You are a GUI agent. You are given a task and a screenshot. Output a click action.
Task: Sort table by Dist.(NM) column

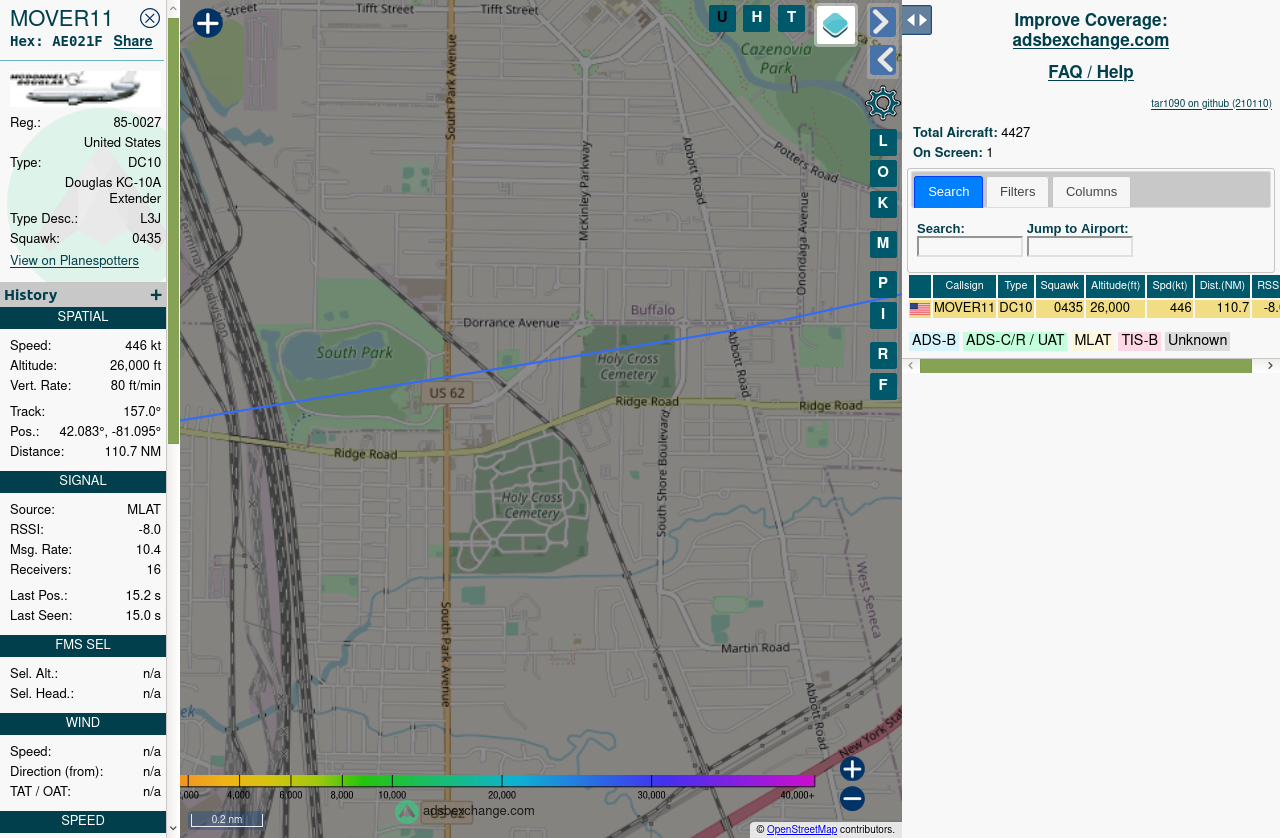(1223, 286)
